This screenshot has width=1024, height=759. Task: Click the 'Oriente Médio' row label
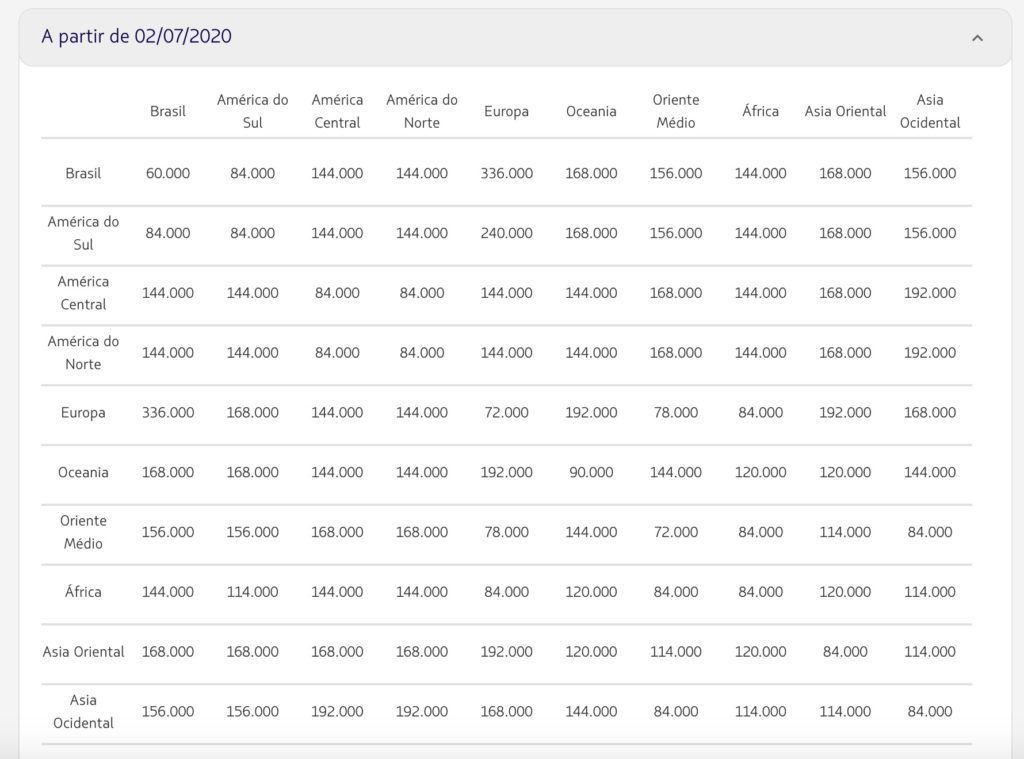coord(83,532)
